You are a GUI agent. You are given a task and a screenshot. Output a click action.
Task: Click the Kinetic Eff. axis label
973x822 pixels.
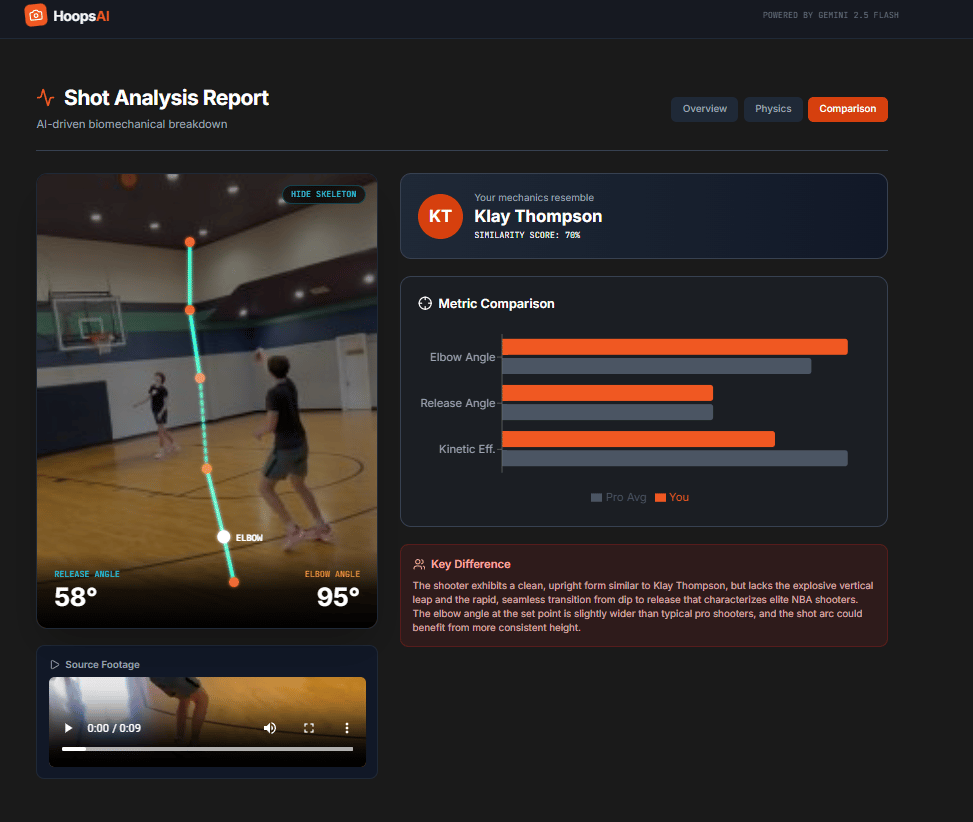pos(467,449)
